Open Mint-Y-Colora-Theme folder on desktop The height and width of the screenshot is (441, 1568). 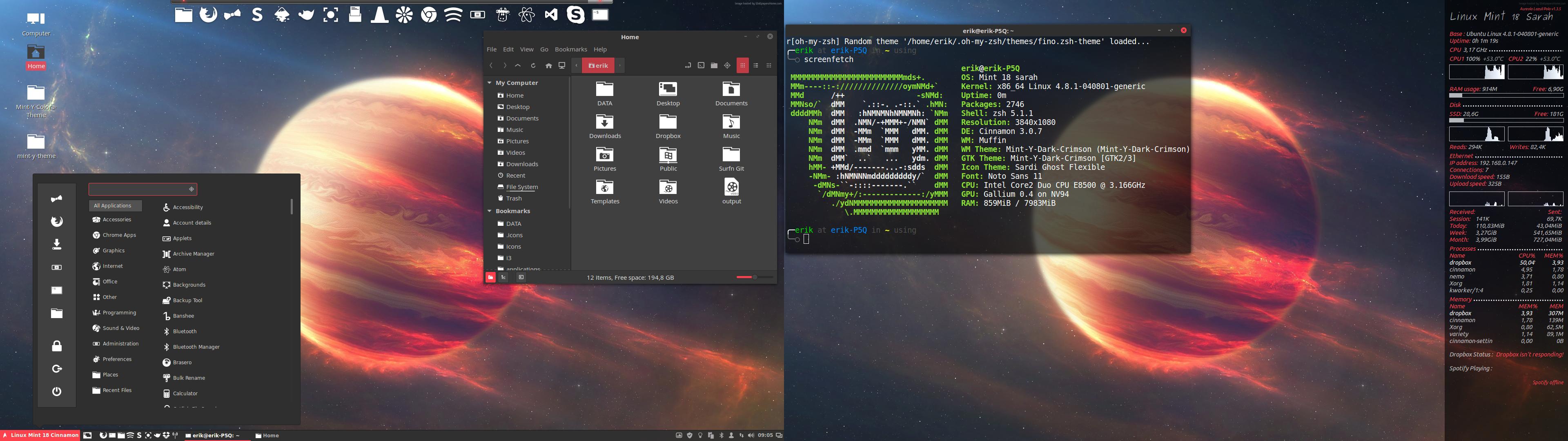[x=36, y=100]
